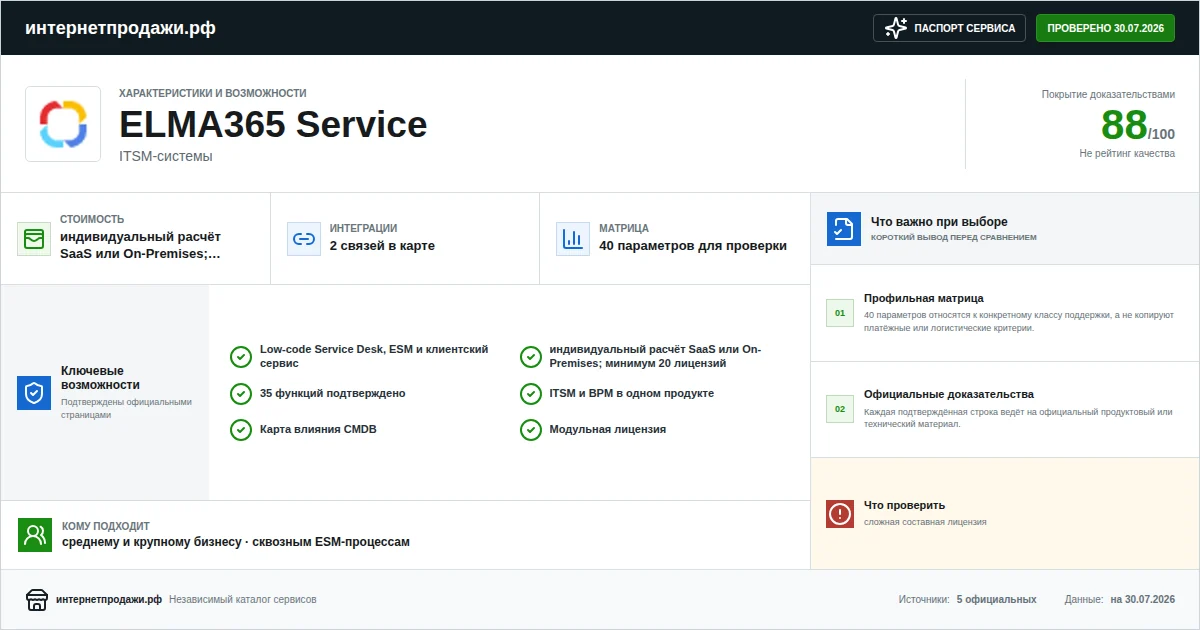Viewport: 1200px width, 630px height.
Task: Click Карта влияния CMDB text
Action: (318, 430)
